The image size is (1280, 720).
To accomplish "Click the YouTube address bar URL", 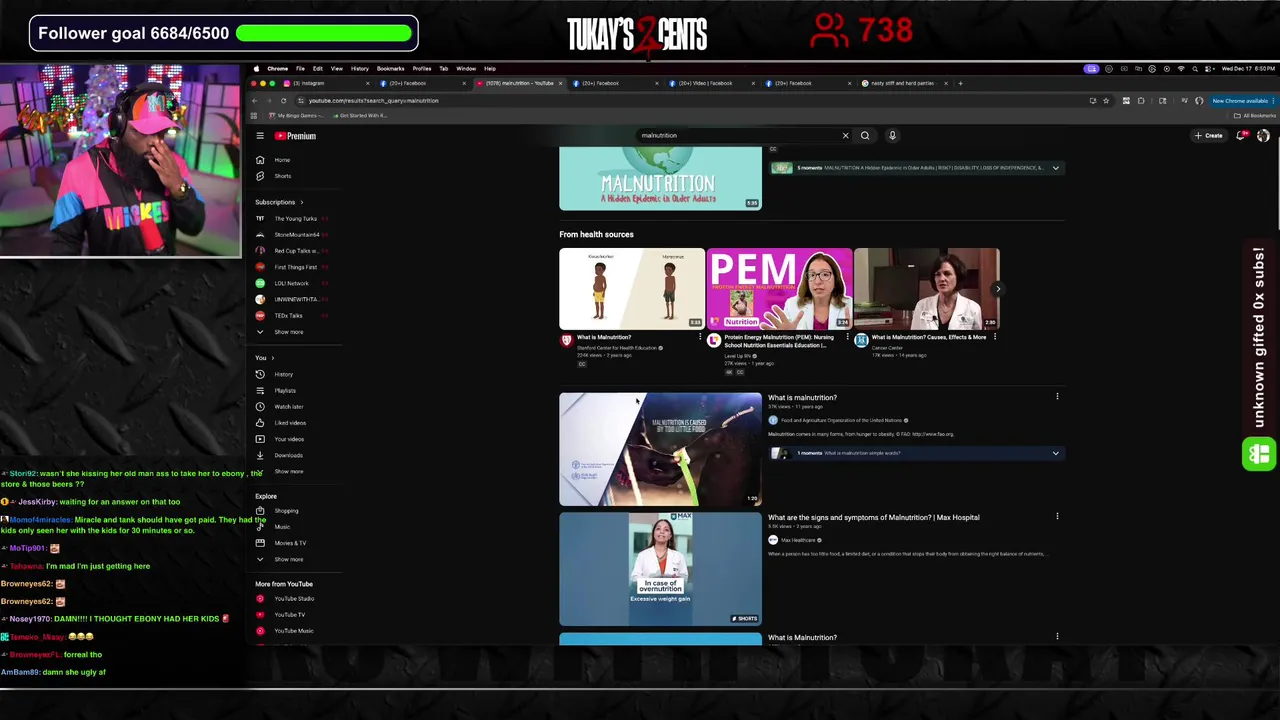I will point(373,101).
